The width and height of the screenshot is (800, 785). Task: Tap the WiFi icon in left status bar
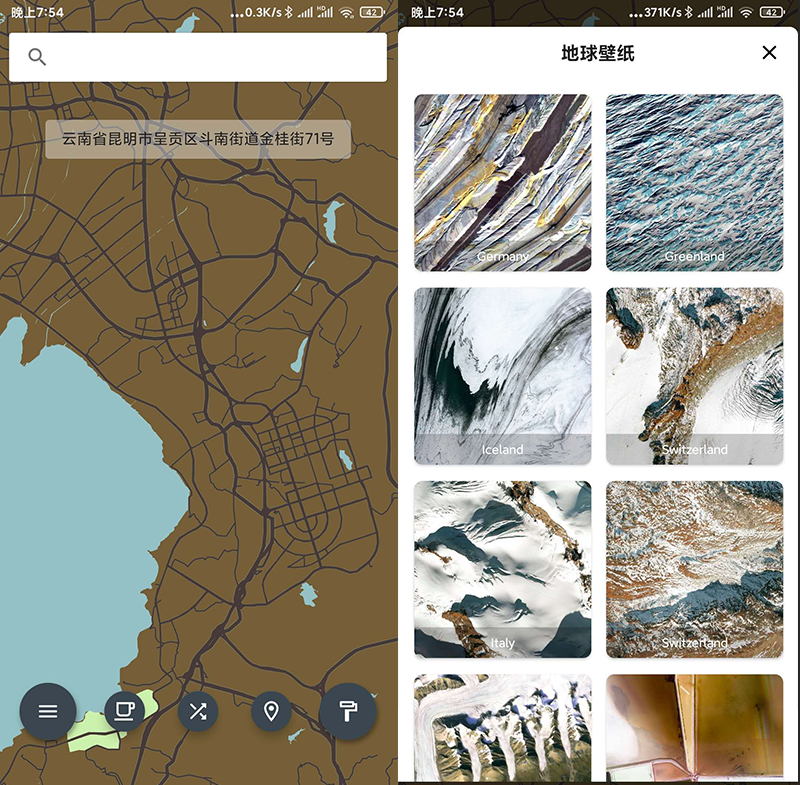click(347, 12)
